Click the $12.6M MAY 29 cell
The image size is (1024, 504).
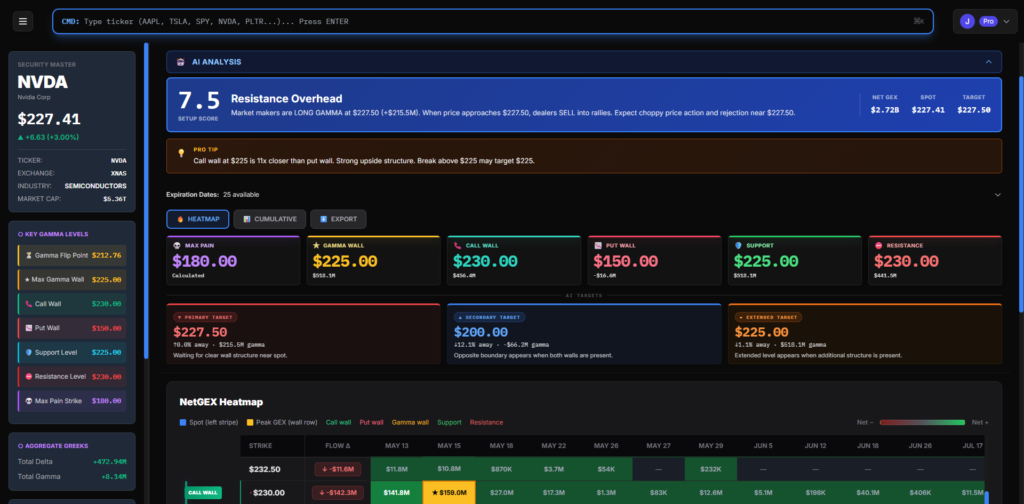(x=711, y=492)
